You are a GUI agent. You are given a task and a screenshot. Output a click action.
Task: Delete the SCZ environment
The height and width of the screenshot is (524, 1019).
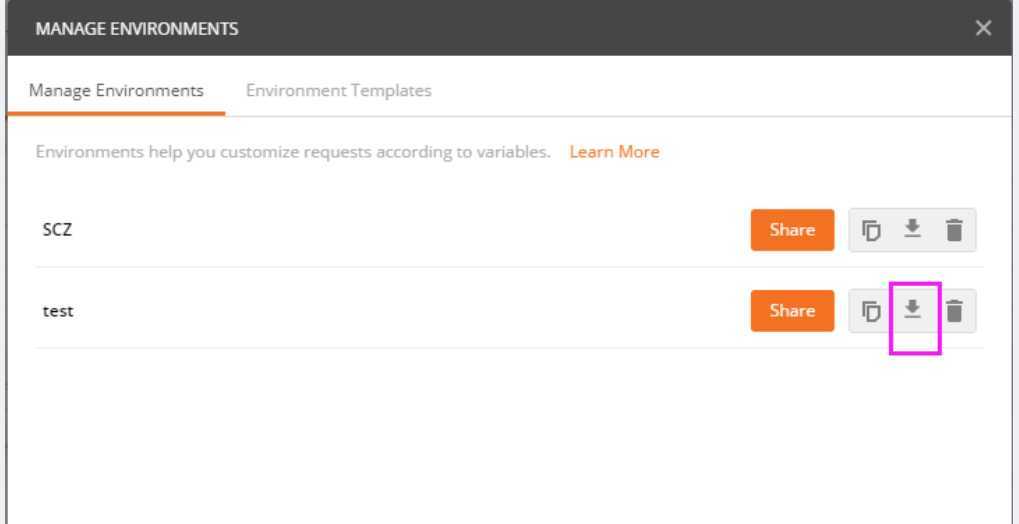pyautogui.click(x=954, y=230)
